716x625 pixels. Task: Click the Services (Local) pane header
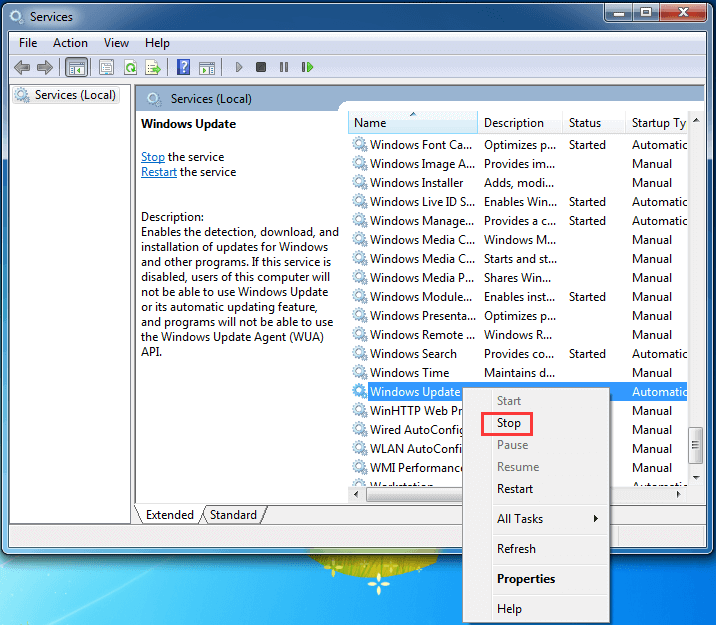[x=211, y=99]
